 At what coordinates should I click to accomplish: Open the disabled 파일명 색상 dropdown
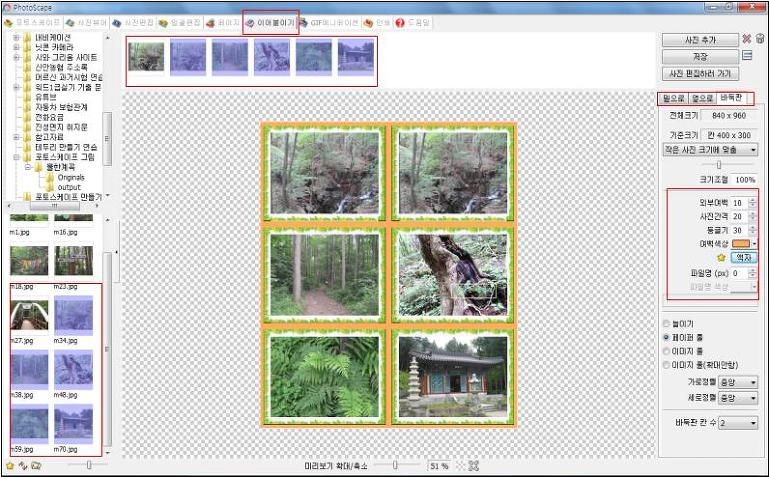pos(743,287)
